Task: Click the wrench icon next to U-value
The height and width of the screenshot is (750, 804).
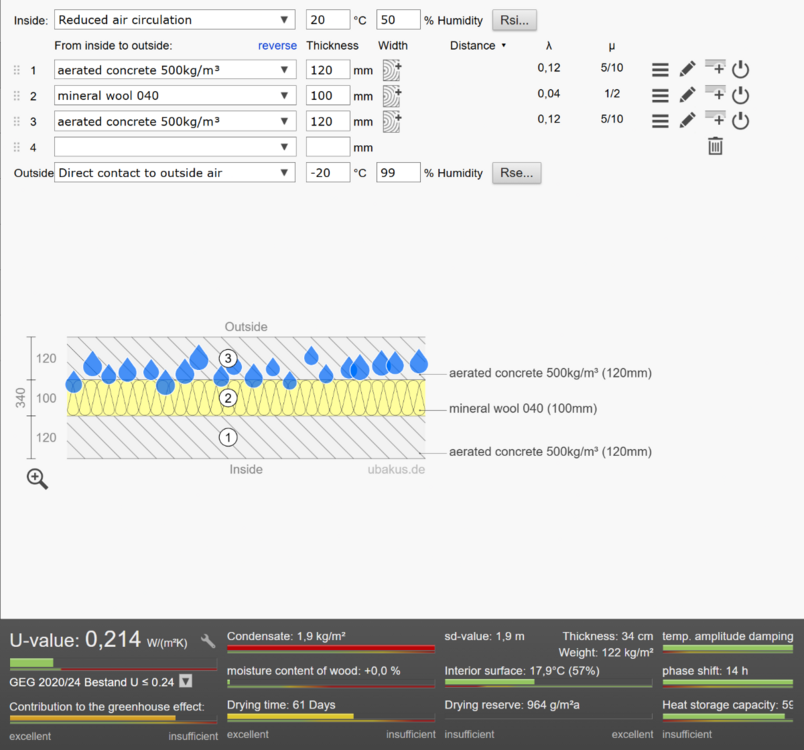Action: point(208,641)
